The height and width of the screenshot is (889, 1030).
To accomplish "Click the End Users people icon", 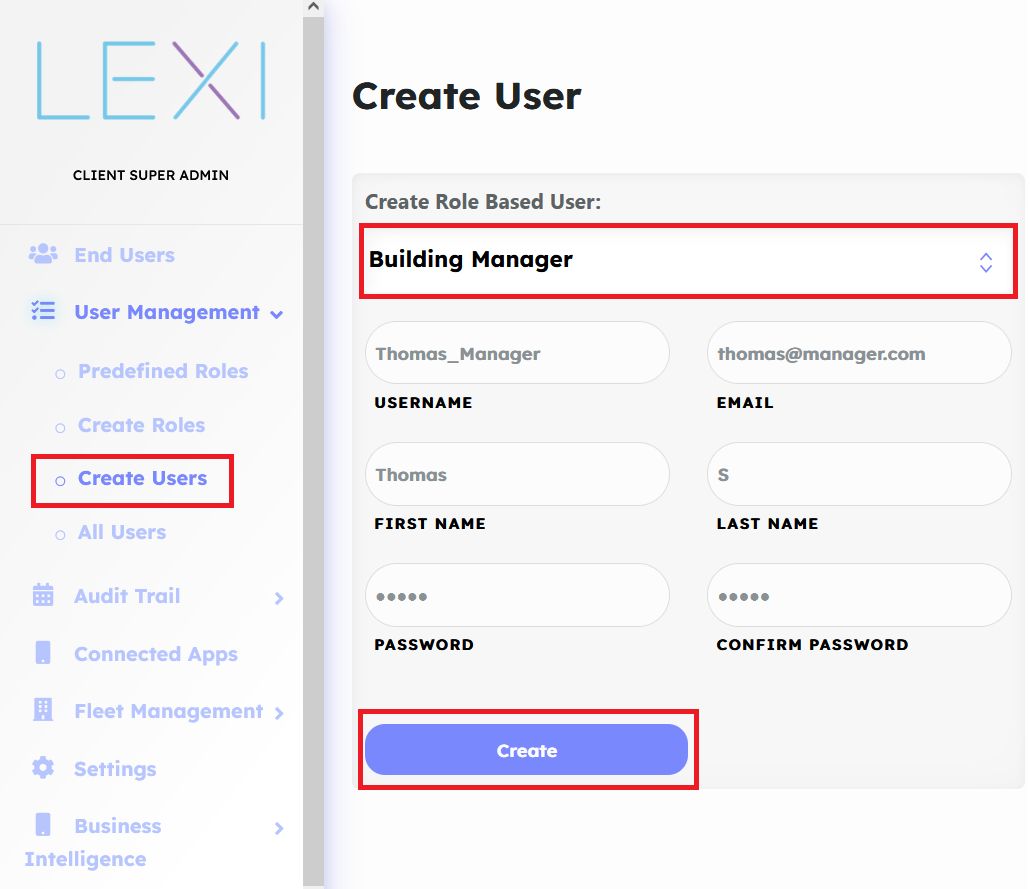I will point(43,254).
